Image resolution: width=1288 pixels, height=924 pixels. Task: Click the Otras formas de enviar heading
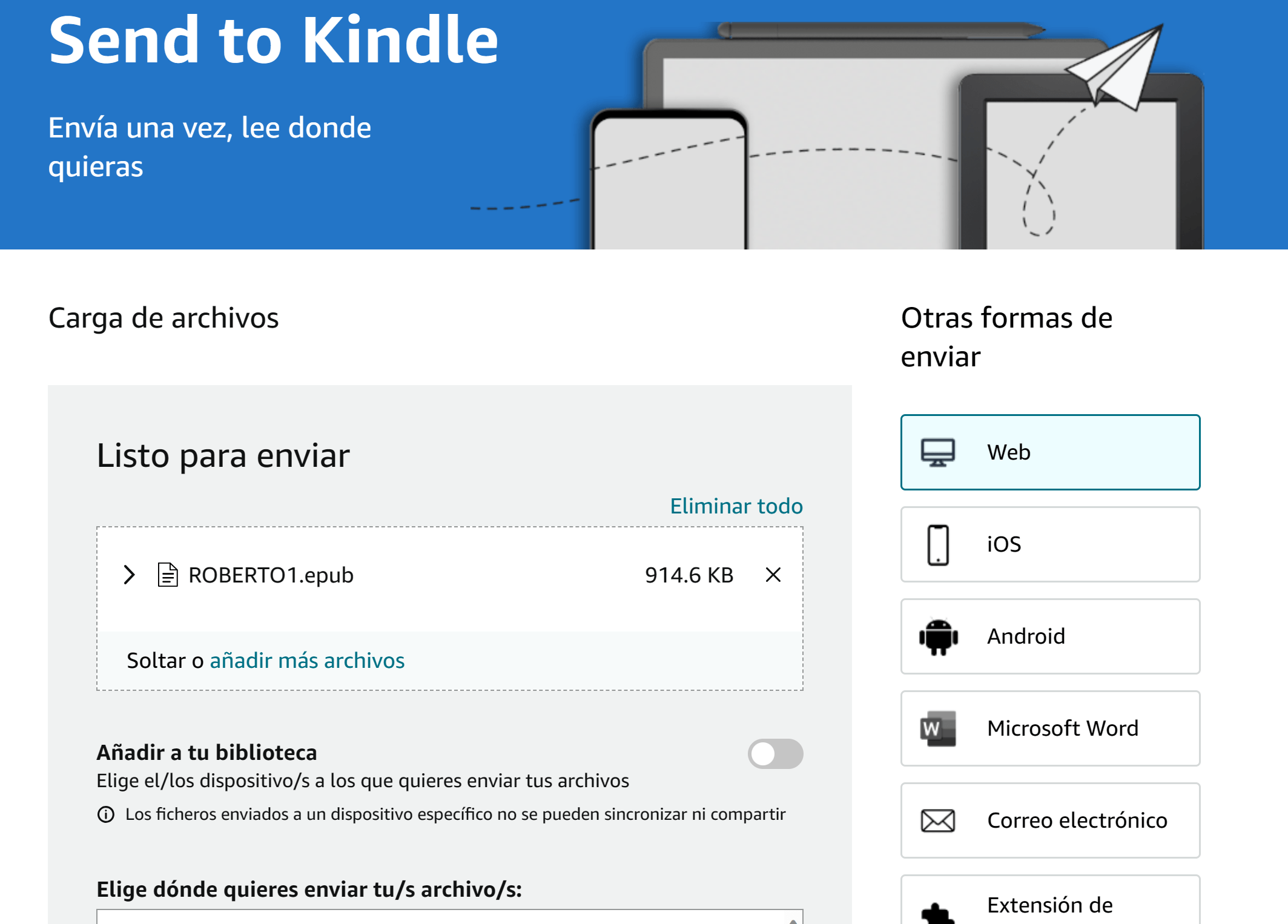pyautogui.click(x=1006, y=337)
